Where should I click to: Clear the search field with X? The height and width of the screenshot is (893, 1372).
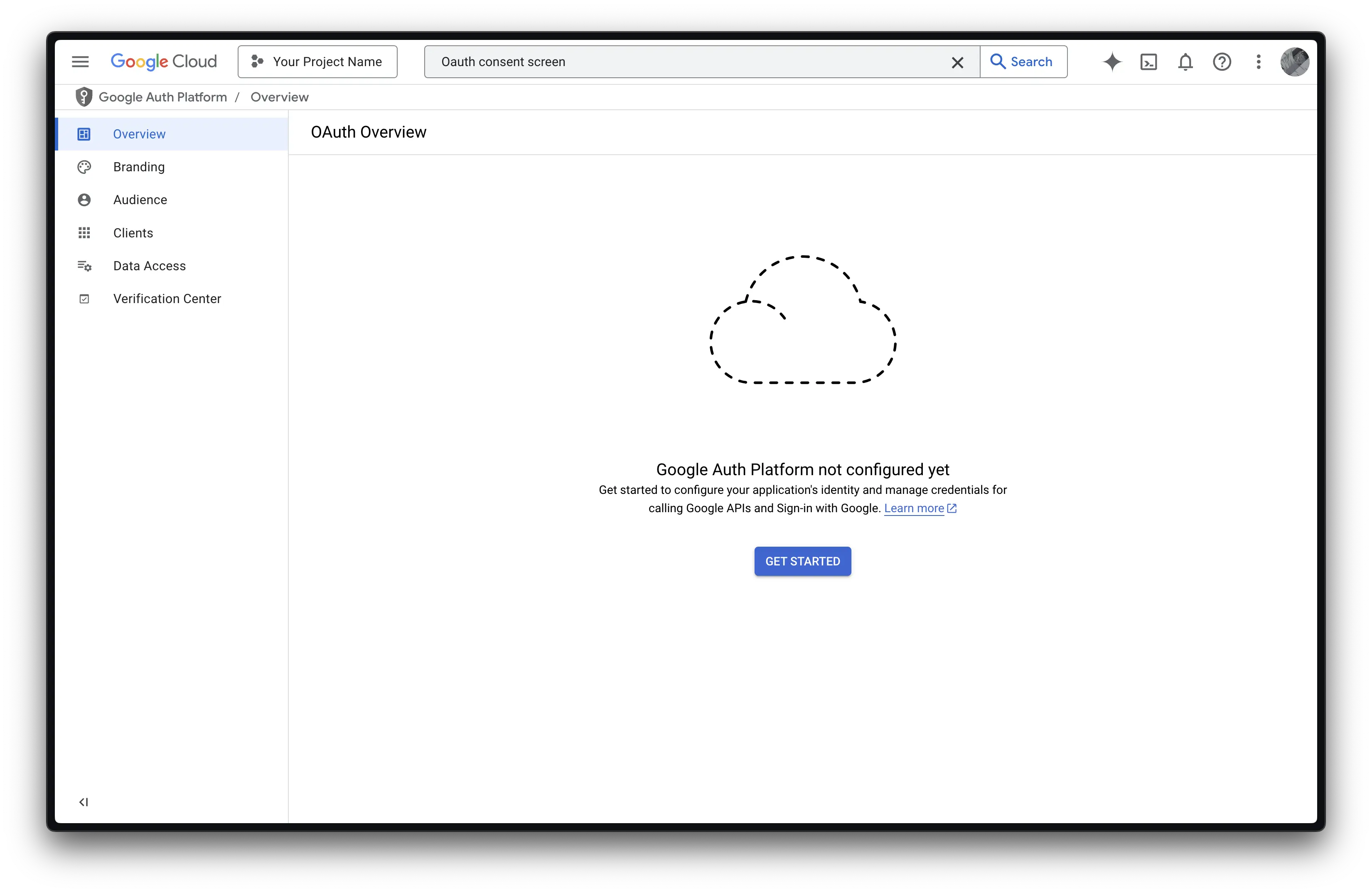click(x=957, y=62)
